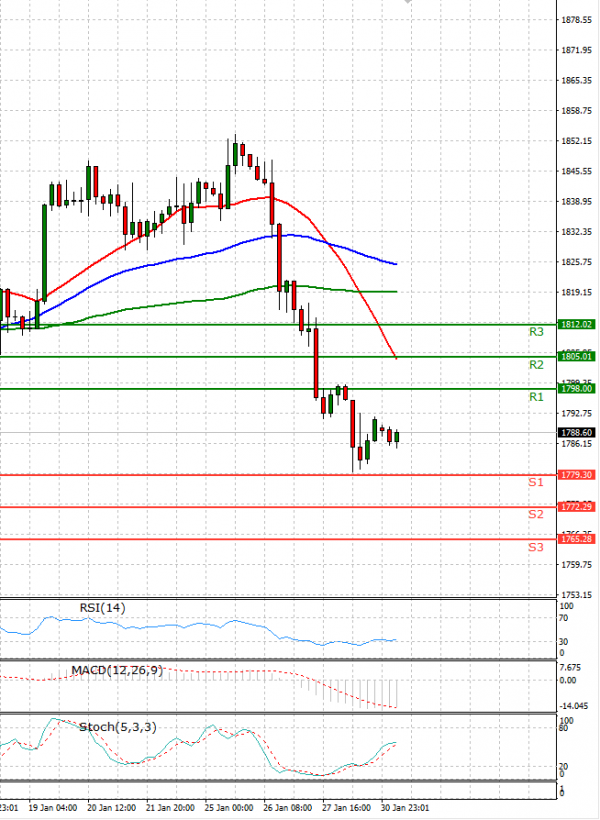Select the 1798.00 price tag
This screenshot has height=820, width=600.
point(576,389)
